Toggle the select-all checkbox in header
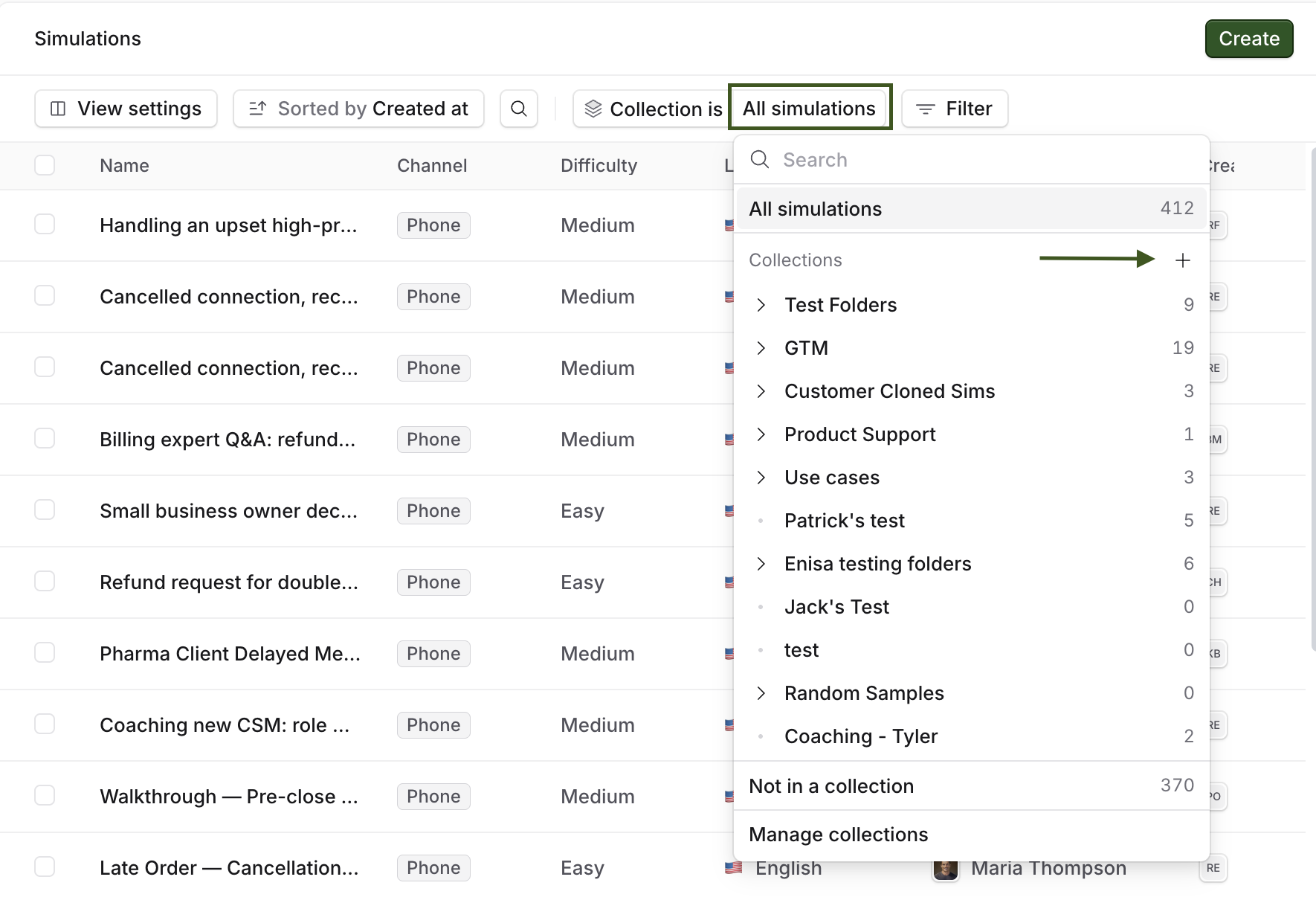Viewport: 1316px width, 900px height. point(45,165)
